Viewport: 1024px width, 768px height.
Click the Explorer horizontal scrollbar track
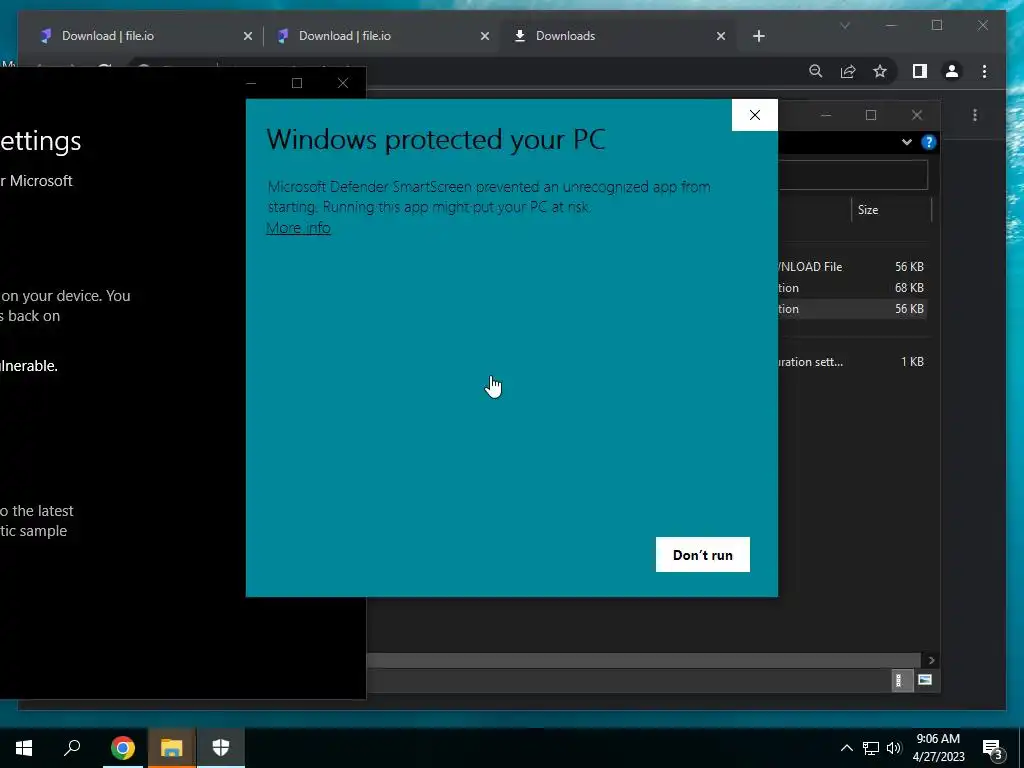pos(643,660)
